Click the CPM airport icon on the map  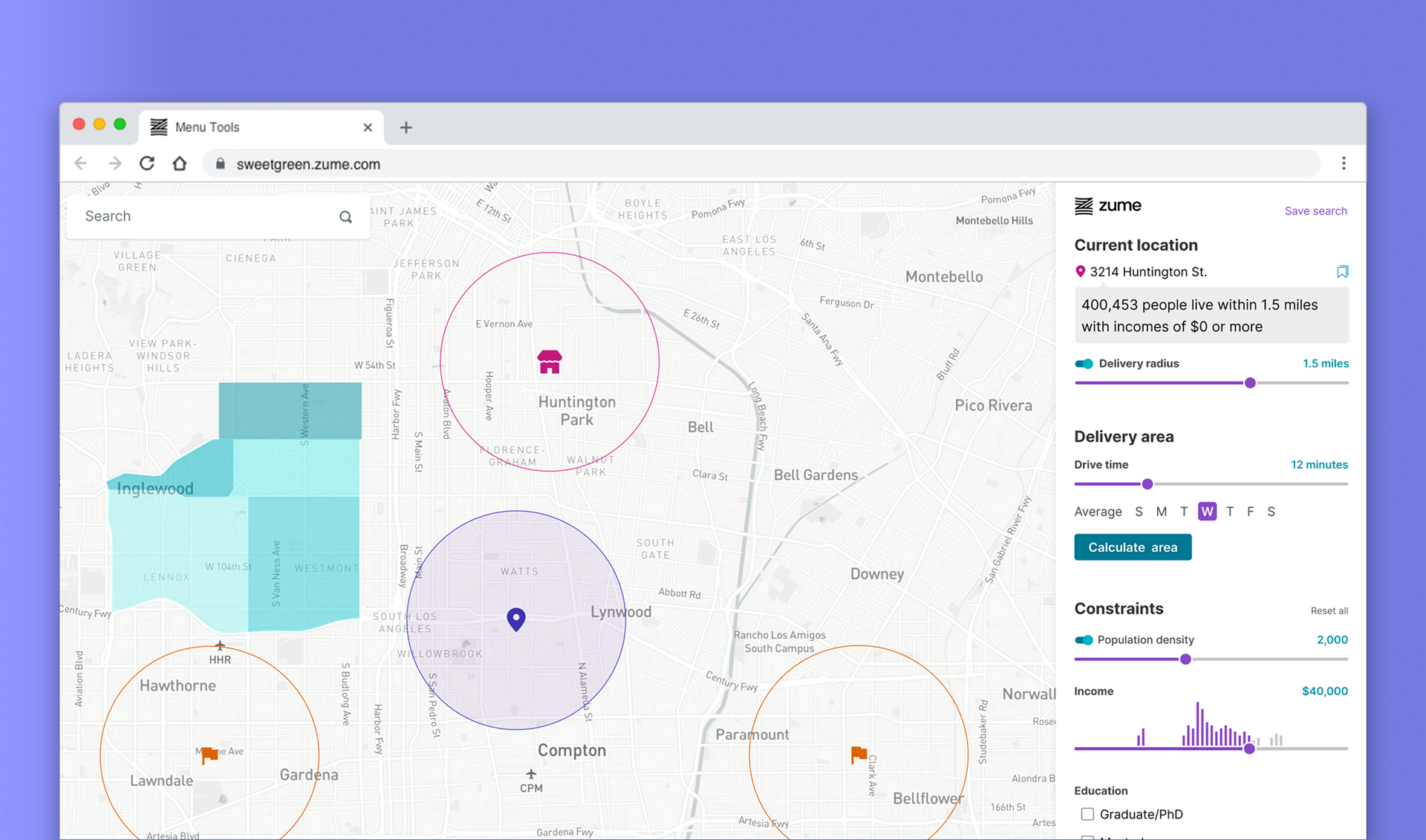(x=531, y=774)
